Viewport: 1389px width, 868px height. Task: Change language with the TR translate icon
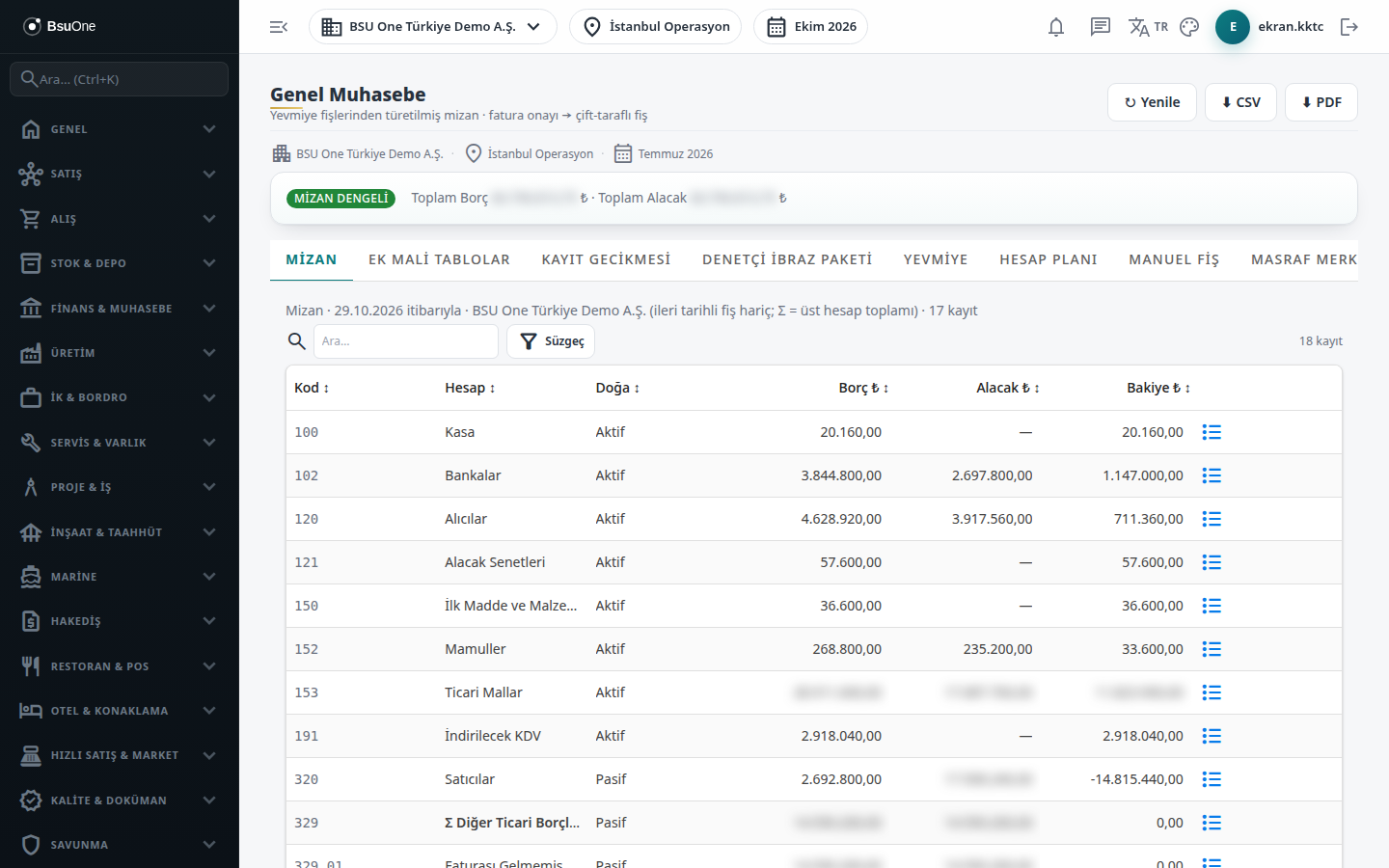(x=1148, y=27)
